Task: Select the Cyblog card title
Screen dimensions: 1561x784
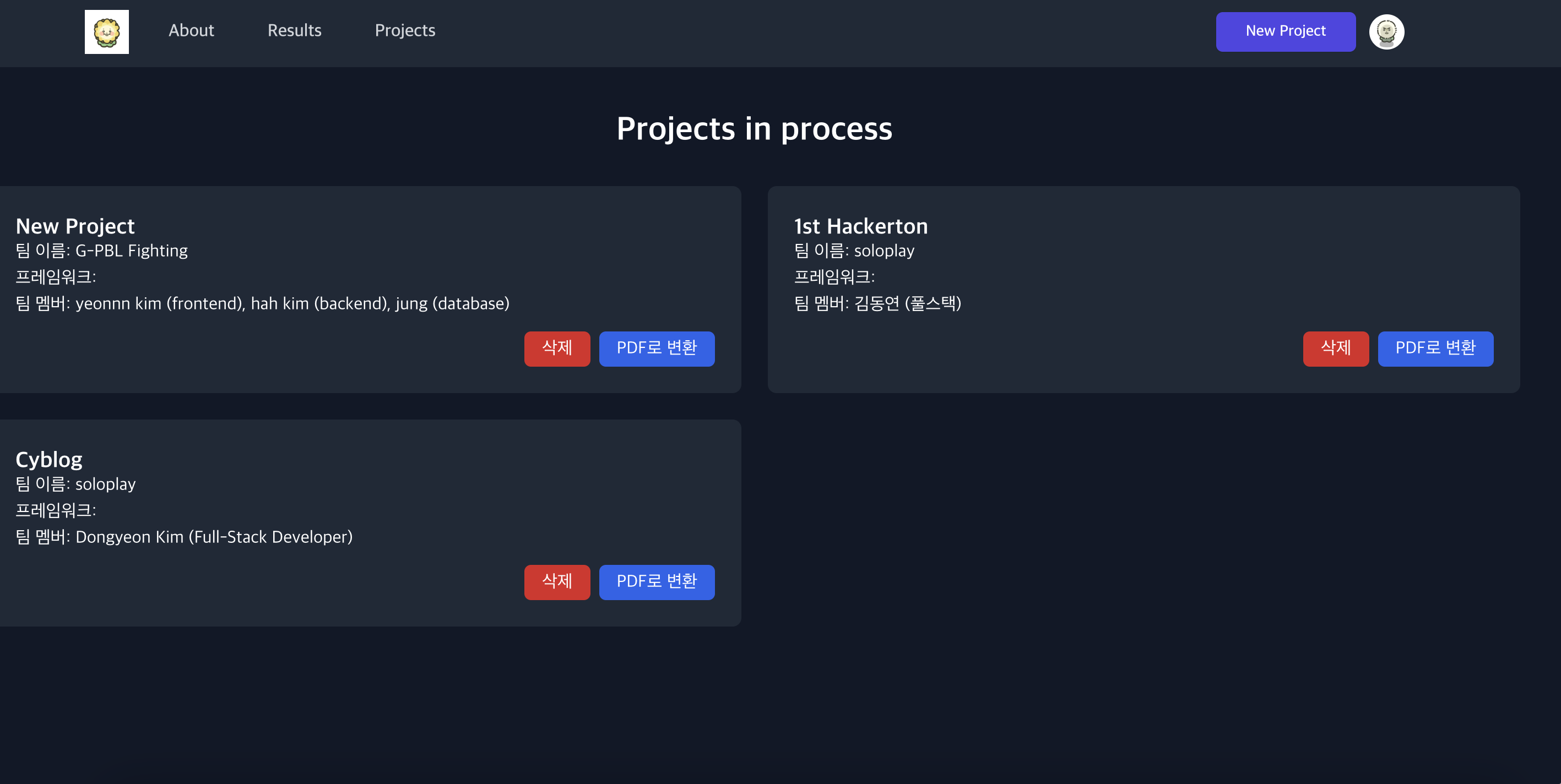Action: [48, 459]
